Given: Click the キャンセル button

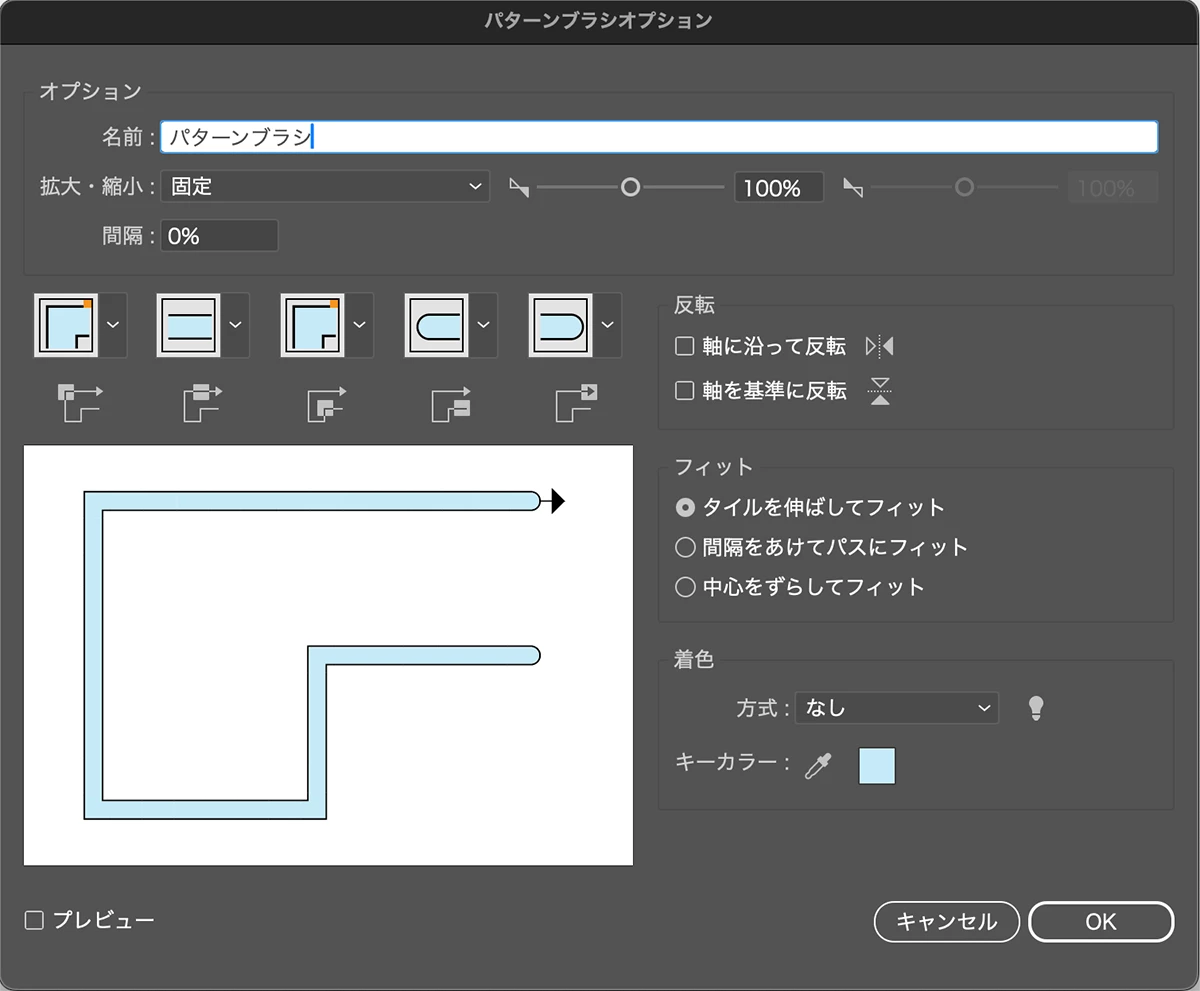Looking at the screenshot, I should [947, 922].
